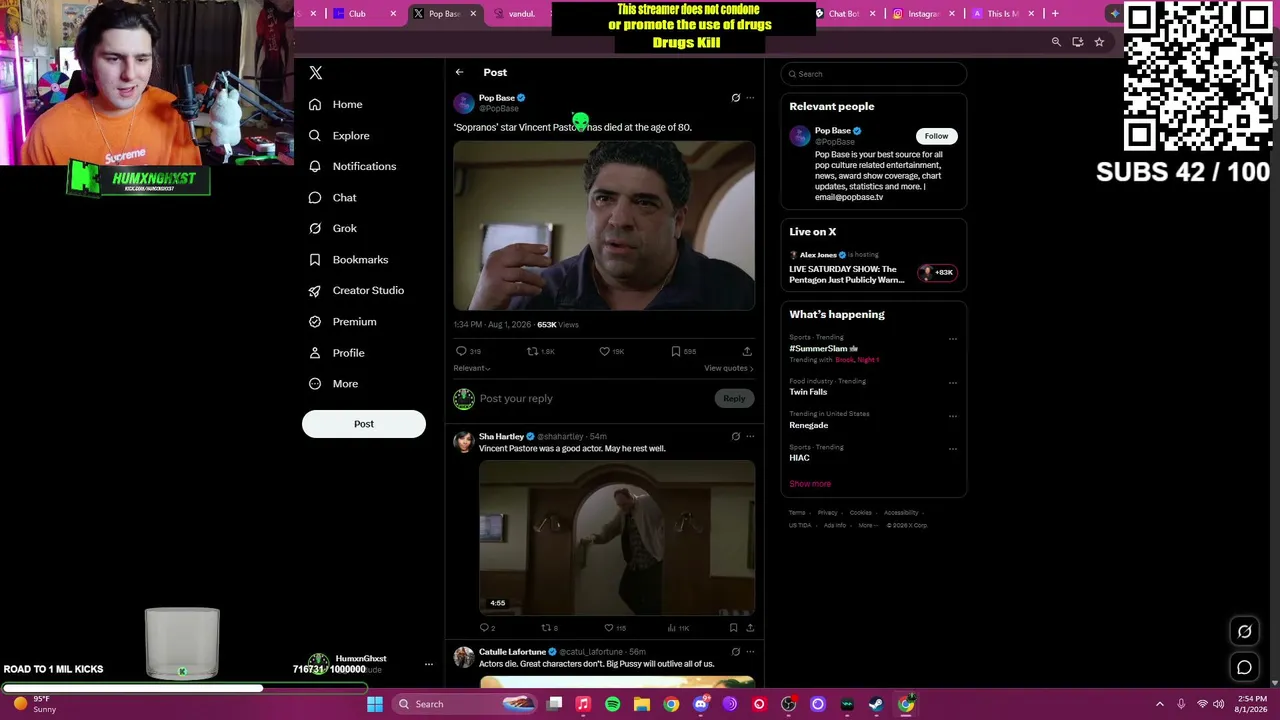The height and width of the screenshot is (720, 1280).
Task: Play Sha Hartley's video thumbnail
Action: coord(617,537)
